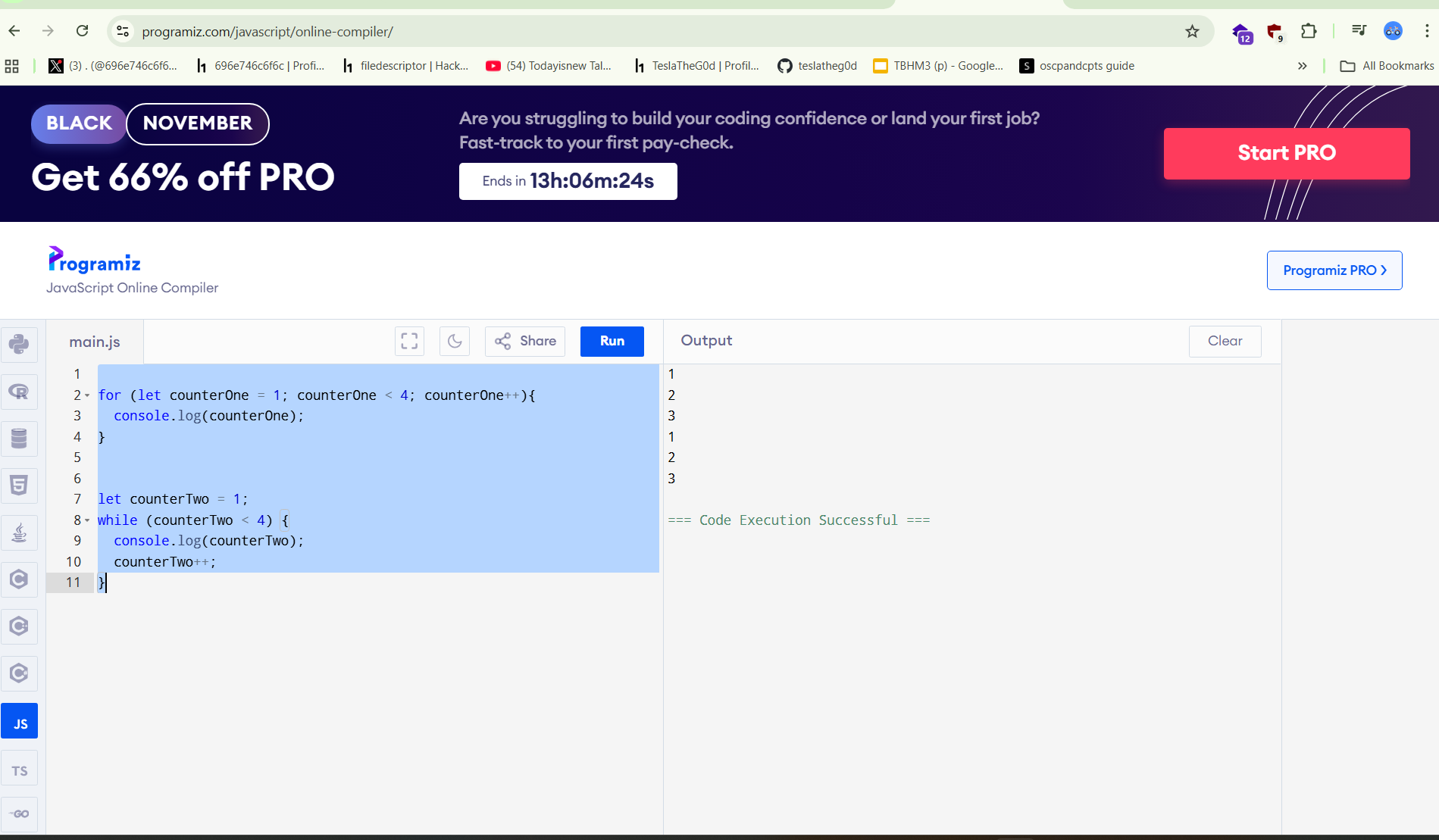The image size is (1439, 840).
Task: Switch to the TypeScript (TS) compiler
Action: pyautogui.click(x=19, y=770)
